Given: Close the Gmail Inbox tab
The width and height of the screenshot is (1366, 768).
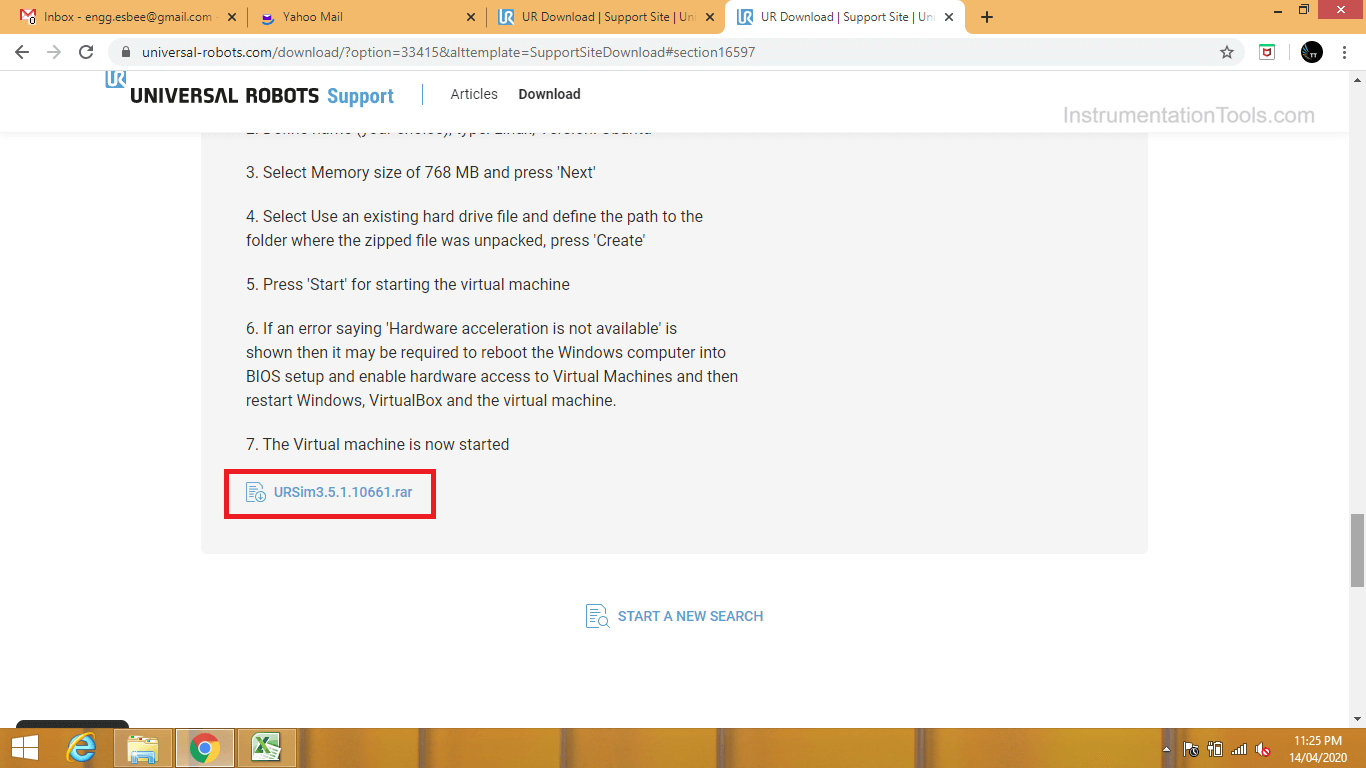Looking at the screenshot, I should tap(232, 17).
